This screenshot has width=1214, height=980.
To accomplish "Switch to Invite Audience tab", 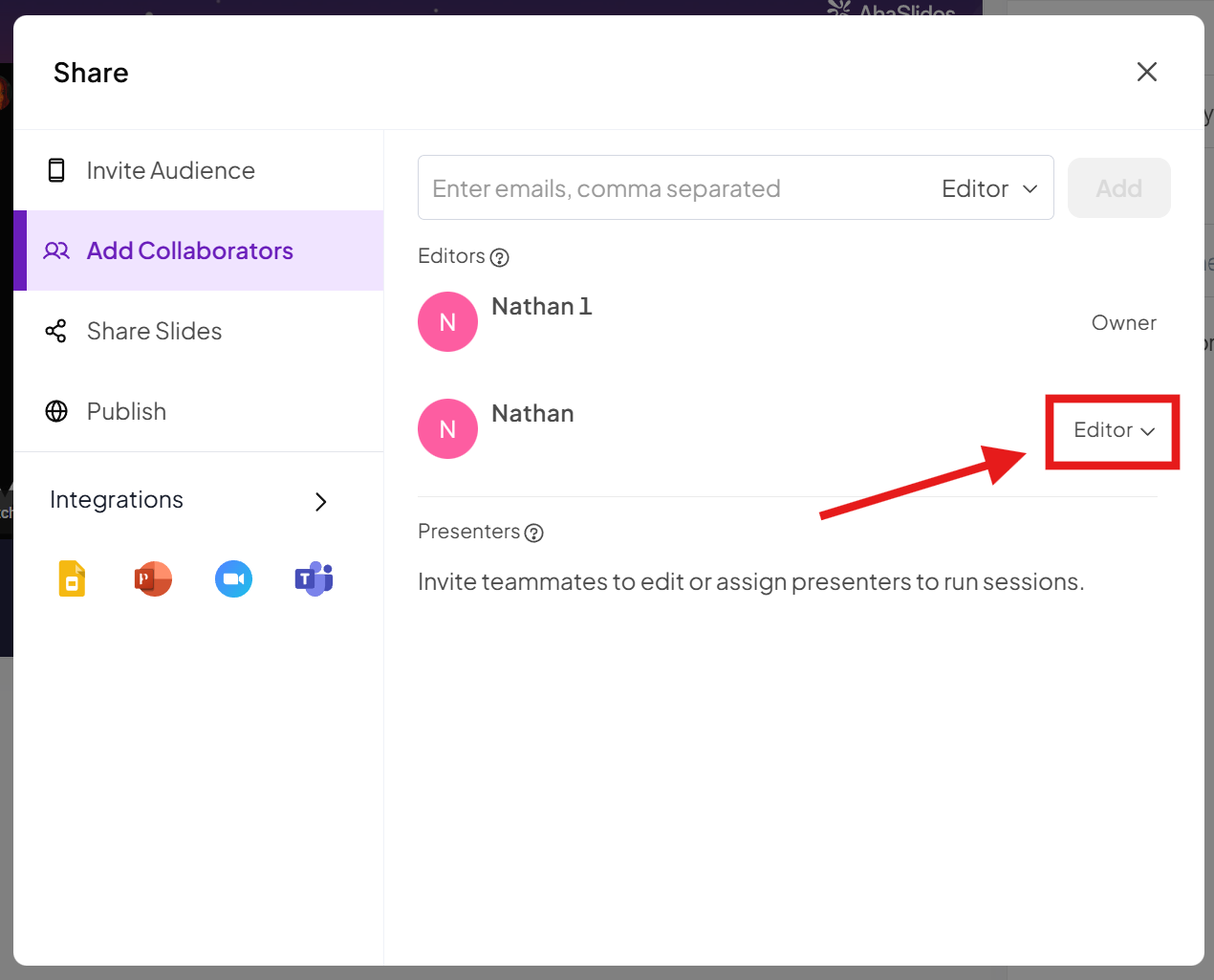I will tap(170, 170).
